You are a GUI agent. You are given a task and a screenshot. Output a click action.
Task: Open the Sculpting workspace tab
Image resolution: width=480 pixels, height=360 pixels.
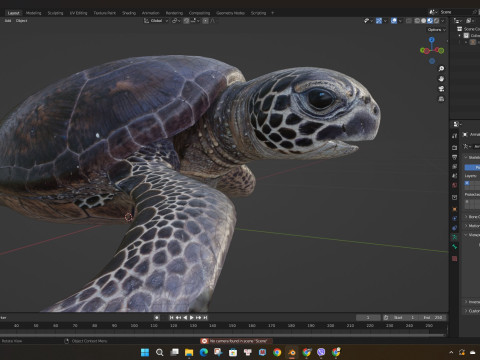(55, 13)
